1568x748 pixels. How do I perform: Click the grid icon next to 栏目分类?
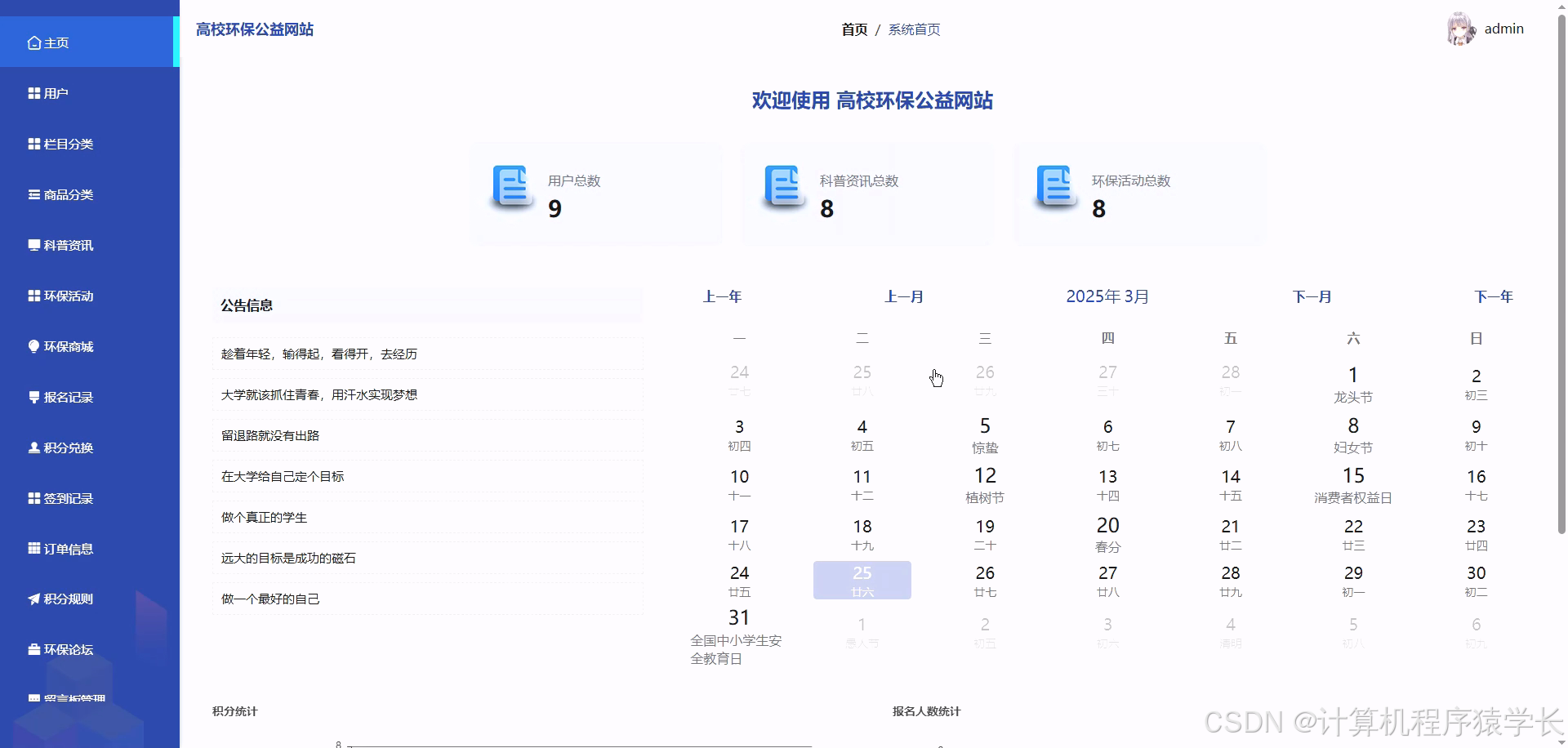(x=34, y=144)
